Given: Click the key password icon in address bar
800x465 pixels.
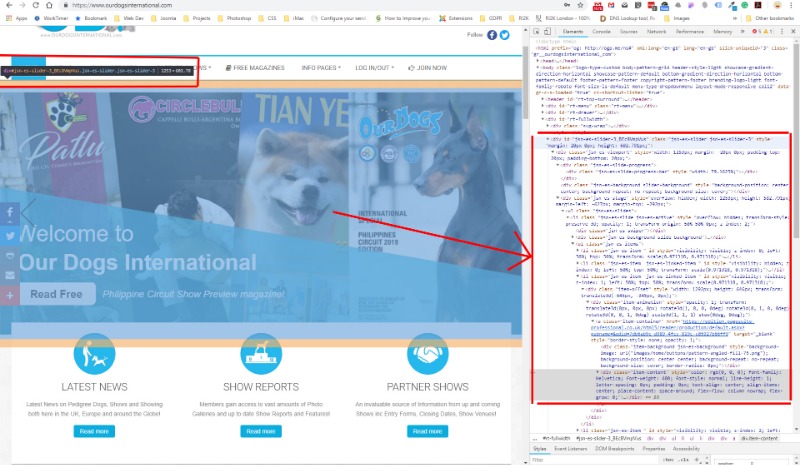Looking at the screenshot, I should click(567, 5).
